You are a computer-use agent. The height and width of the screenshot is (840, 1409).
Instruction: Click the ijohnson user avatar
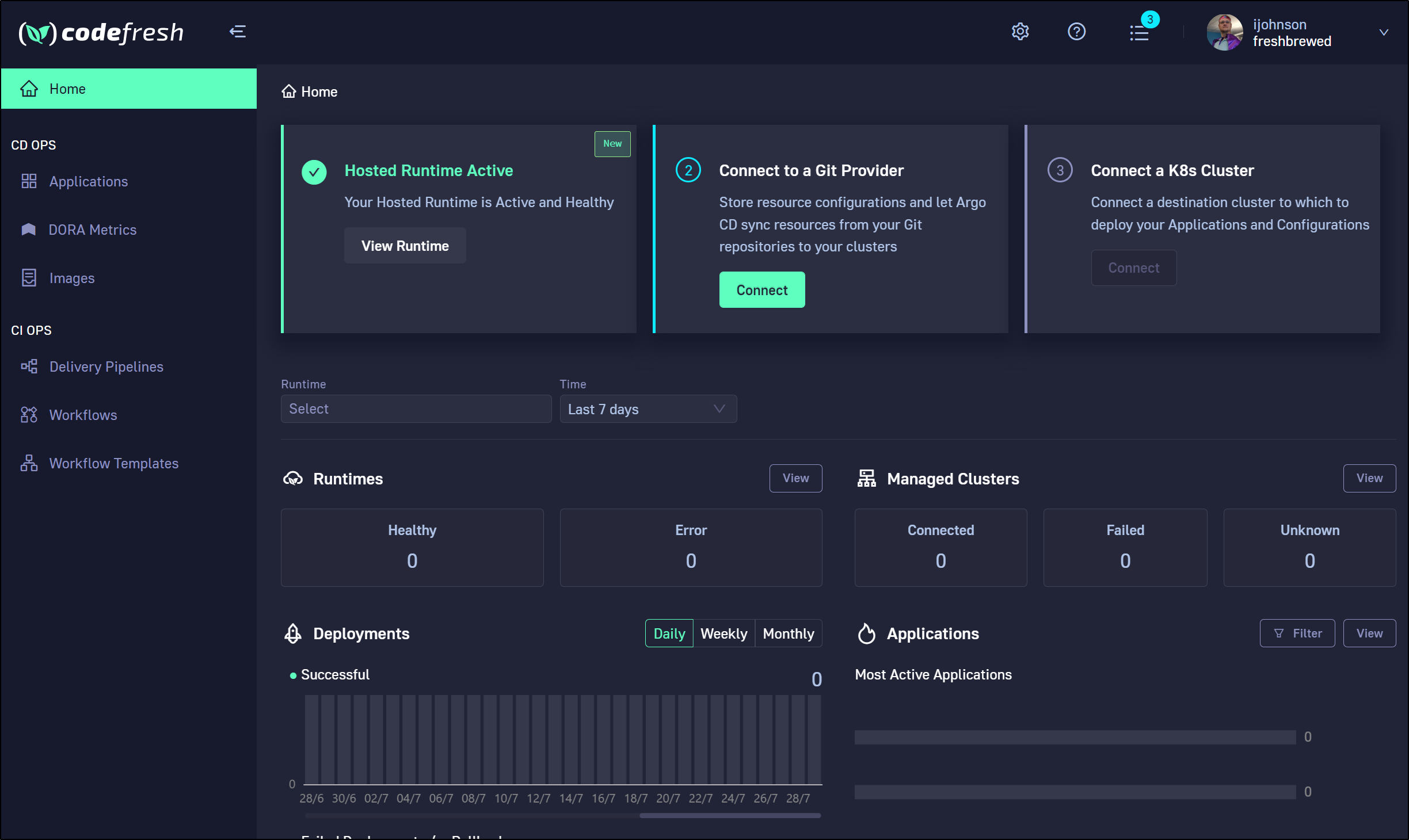(1225, 33)
